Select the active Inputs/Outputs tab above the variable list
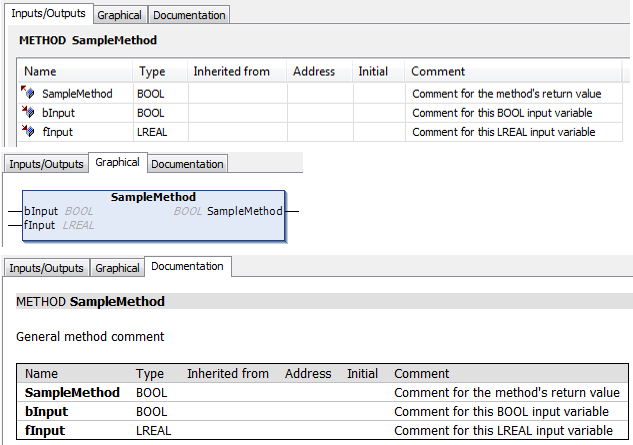633x445 pixels. pos(48,13)
